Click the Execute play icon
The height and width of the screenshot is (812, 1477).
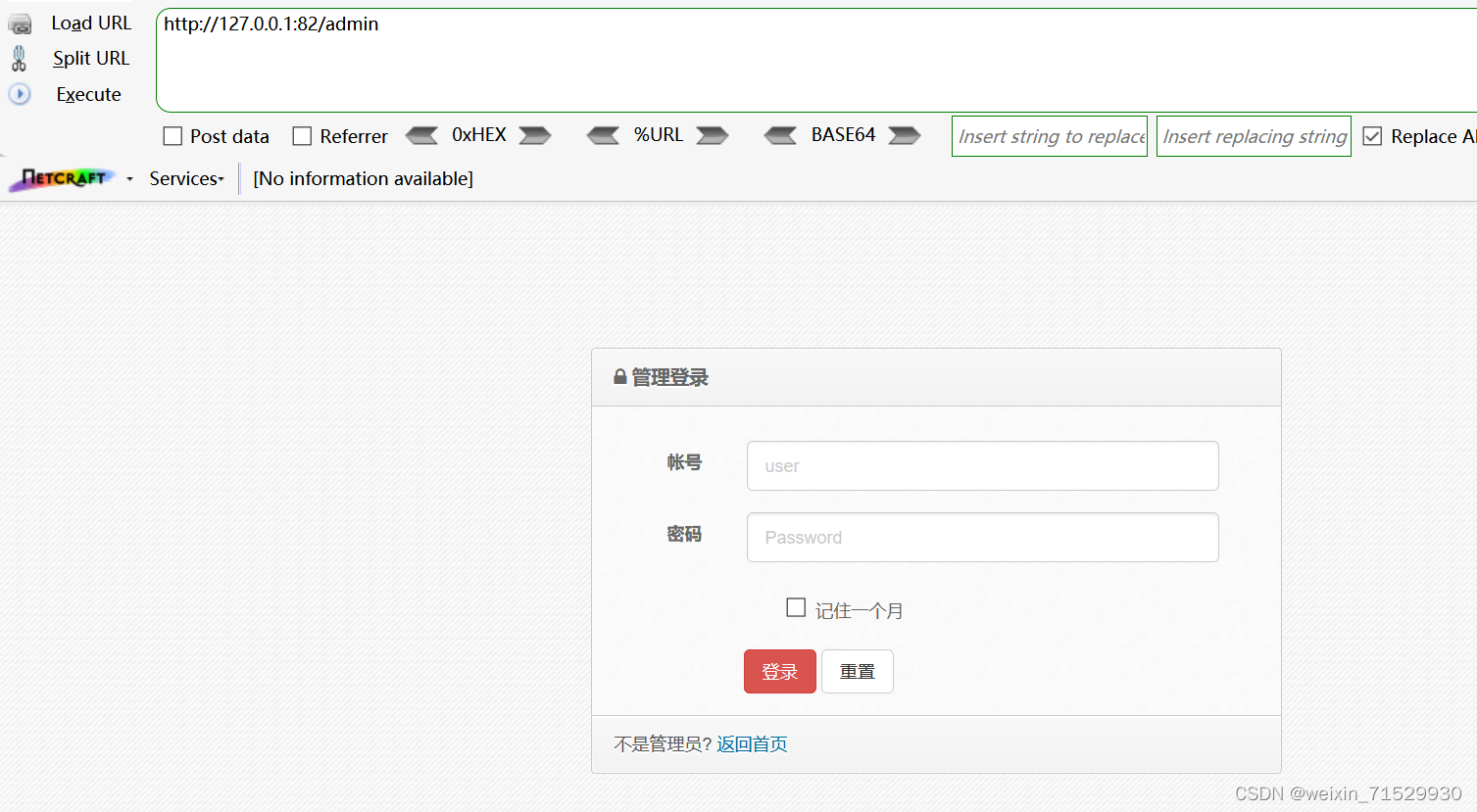[x=20, y=94]
